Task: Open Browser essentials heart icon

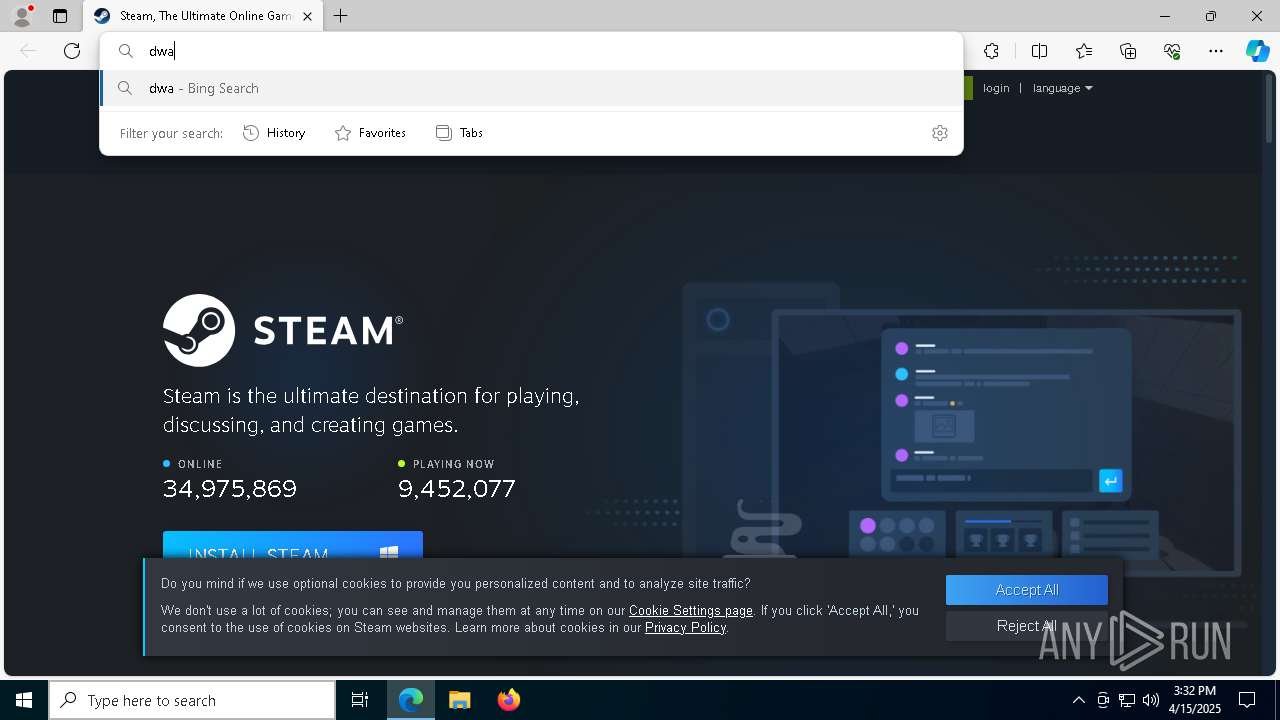Action: [x=1172, y=51]
